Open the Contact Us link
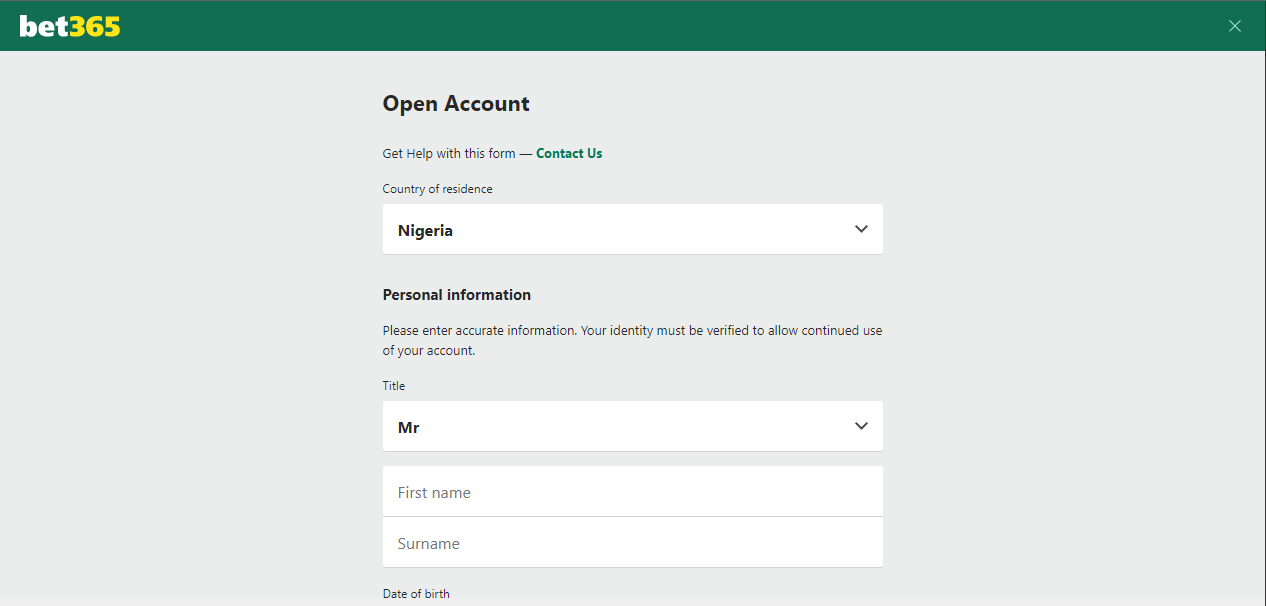The image size is (1266, 606). coord(569,153)
